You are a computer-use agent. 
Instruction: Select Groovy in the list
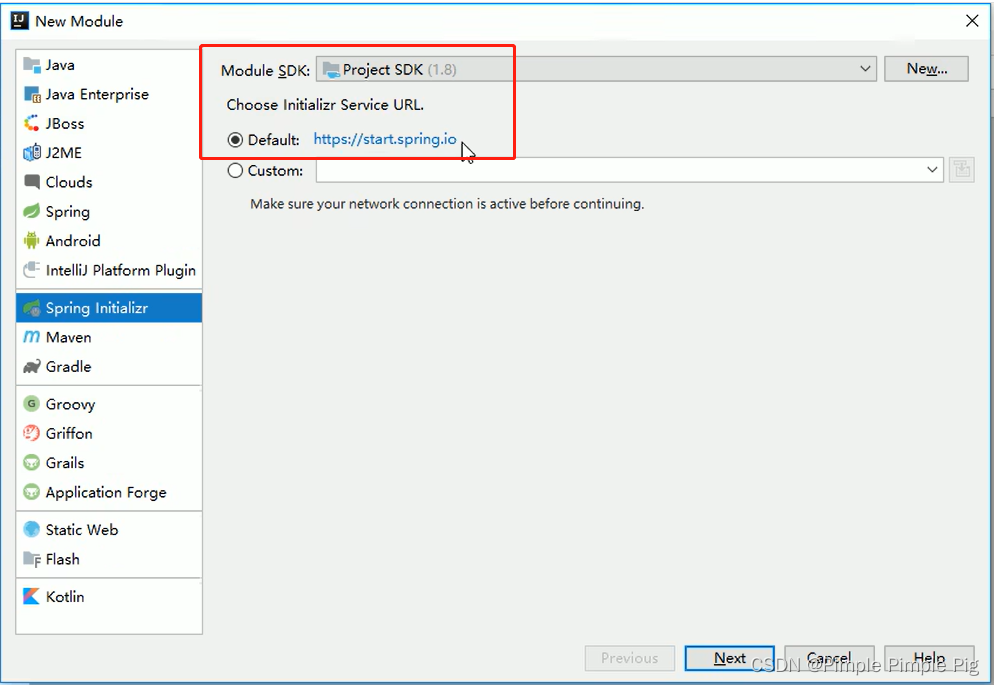pos(109,404)
